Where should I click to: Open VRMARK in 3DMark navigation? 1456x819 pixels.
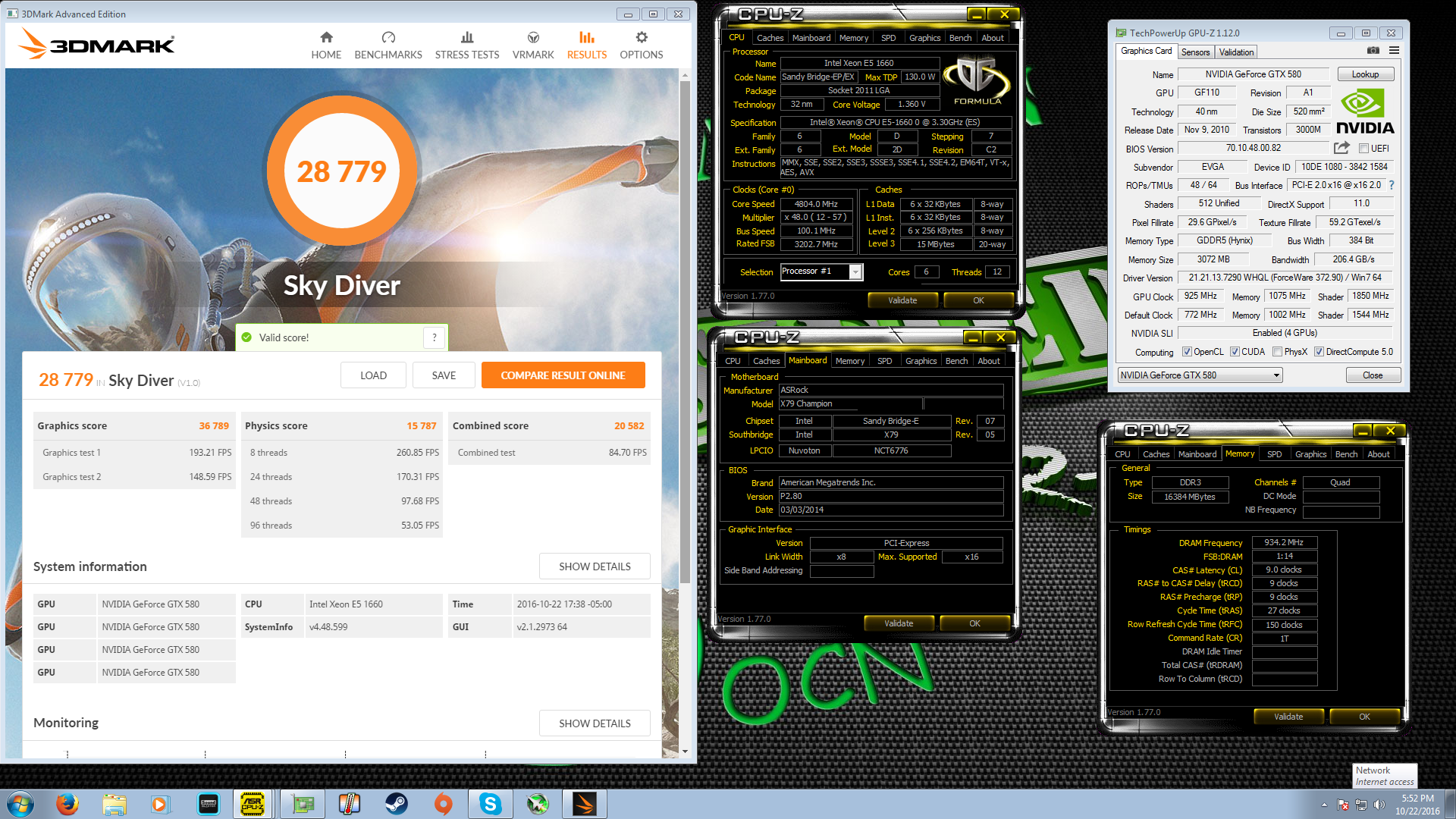(x=533, y=45)
